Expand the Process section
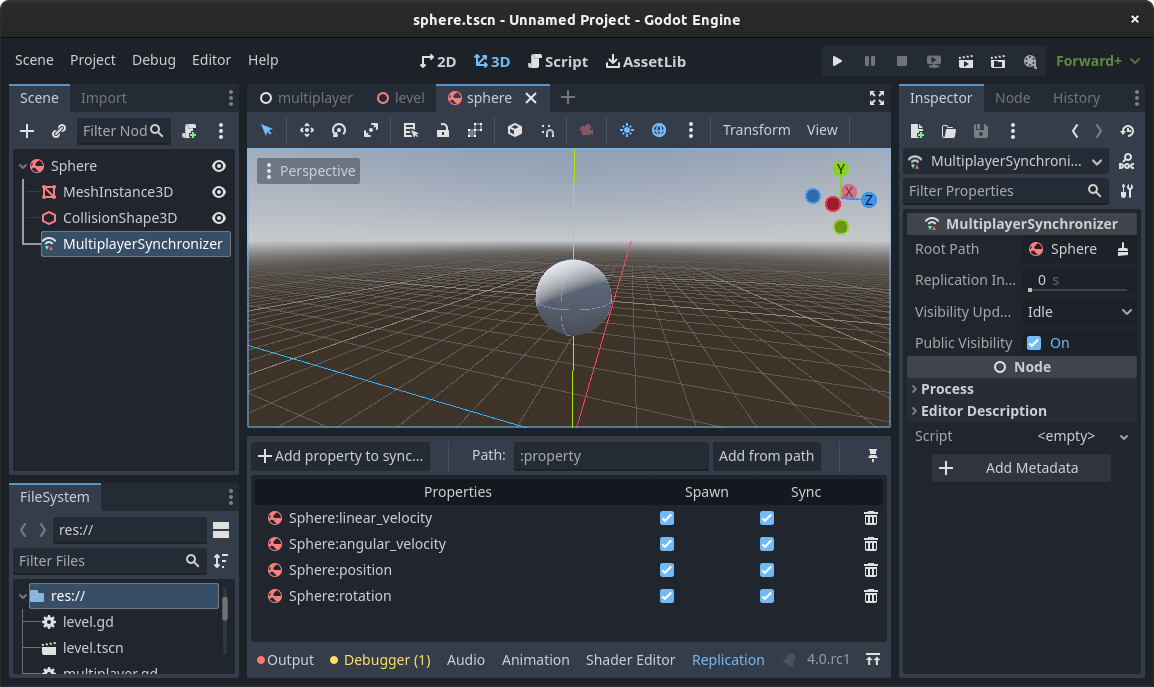Screen dimensions: 1154x687 coord(1022,389)
